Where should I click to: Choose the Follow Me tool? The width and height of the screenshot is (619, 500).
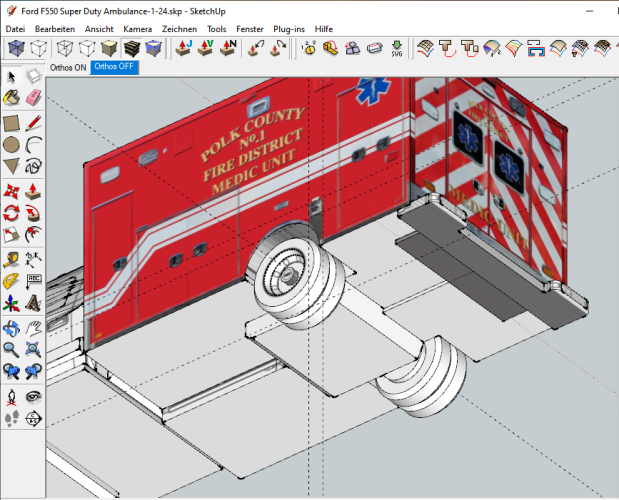tap(34, 213)
